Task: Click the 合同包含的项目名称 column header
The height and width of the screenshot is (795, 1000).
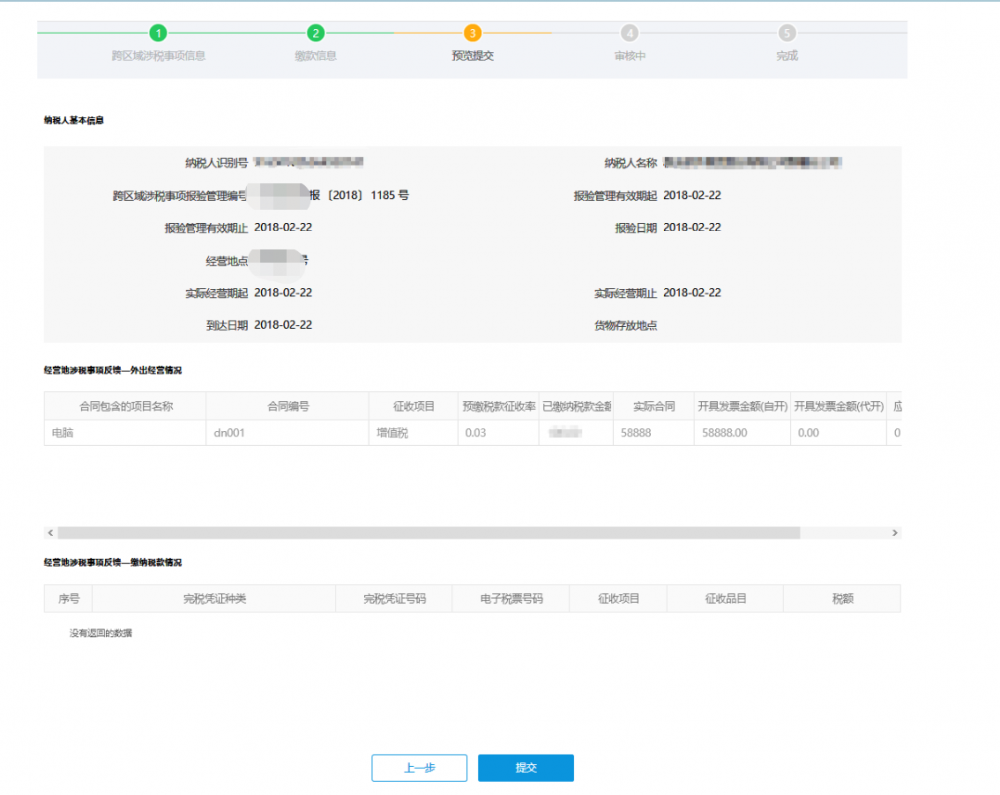Action: point(126,406)
